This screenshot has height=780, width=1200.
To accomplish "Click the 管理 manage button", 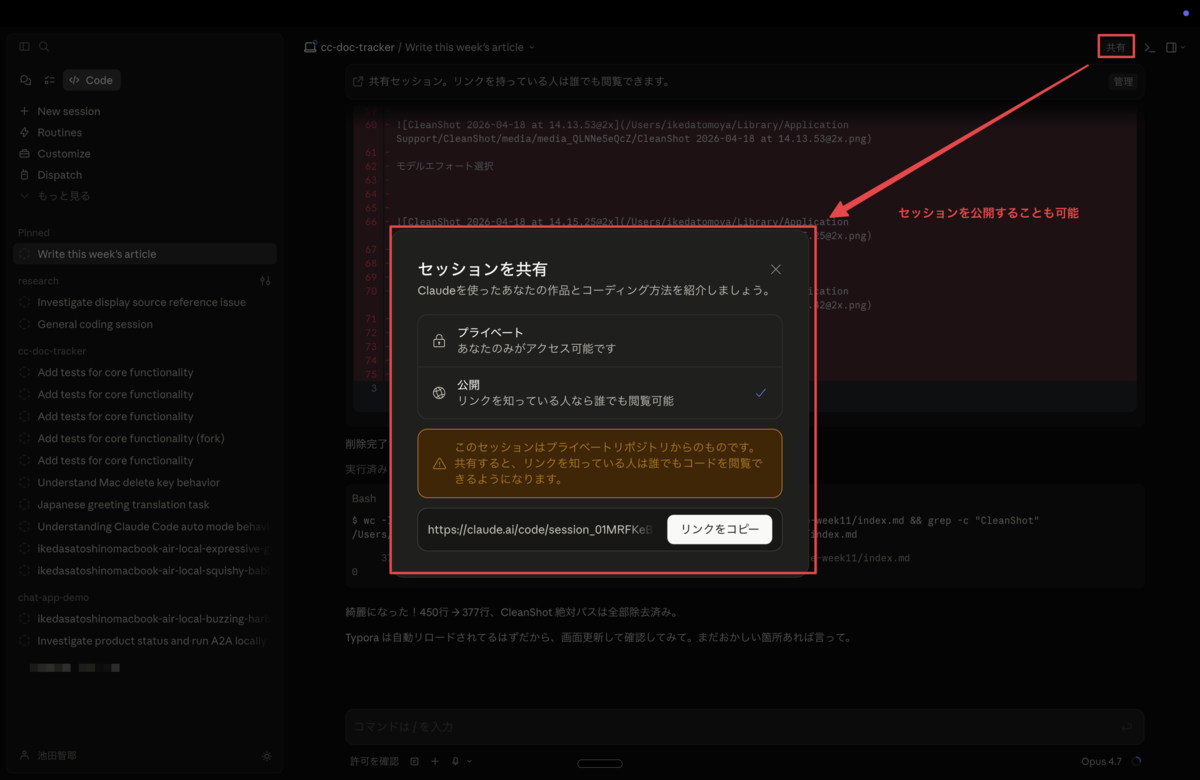I will (x=1124, y=82).
